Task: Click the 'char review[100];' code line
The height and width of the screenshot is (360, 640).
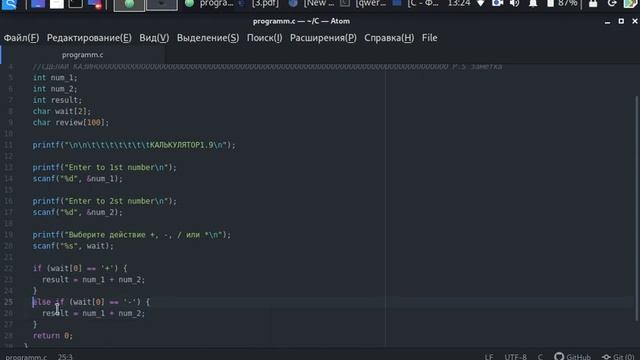Action: tap(71, 122)
